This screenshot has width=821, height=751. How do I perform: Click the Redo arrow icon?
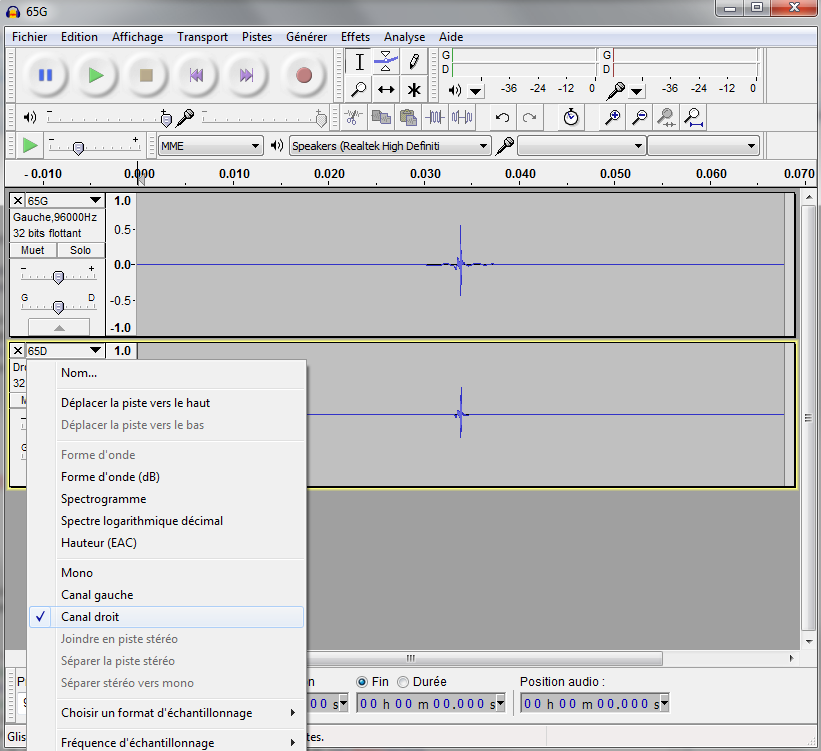pyautogui.click(x=529, y=117)
